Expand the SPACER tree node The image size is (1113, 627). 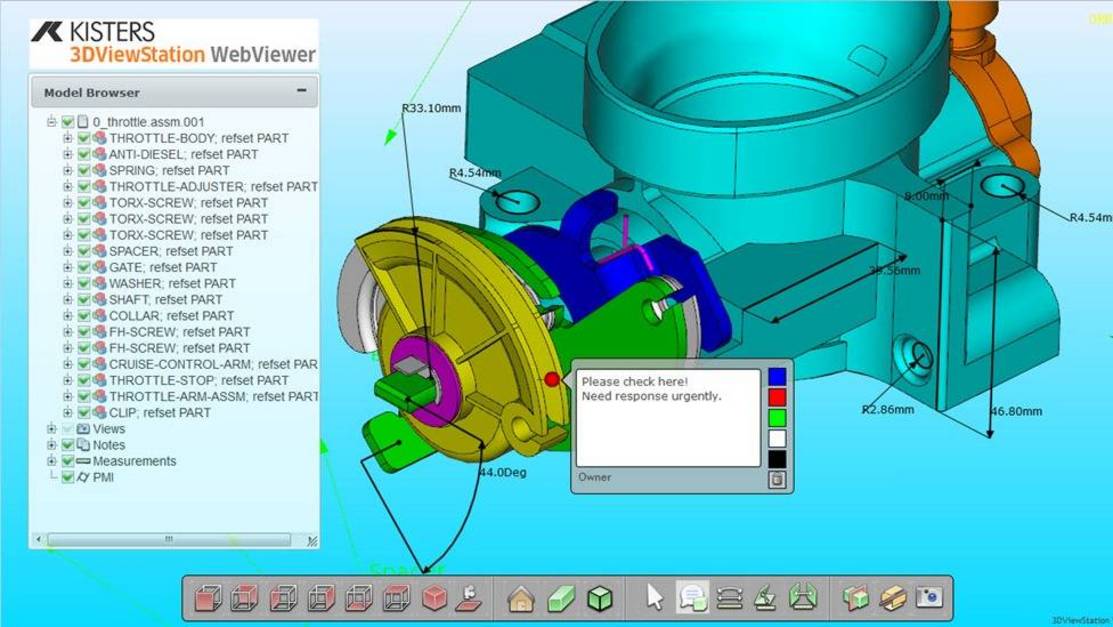click(67, 251)
